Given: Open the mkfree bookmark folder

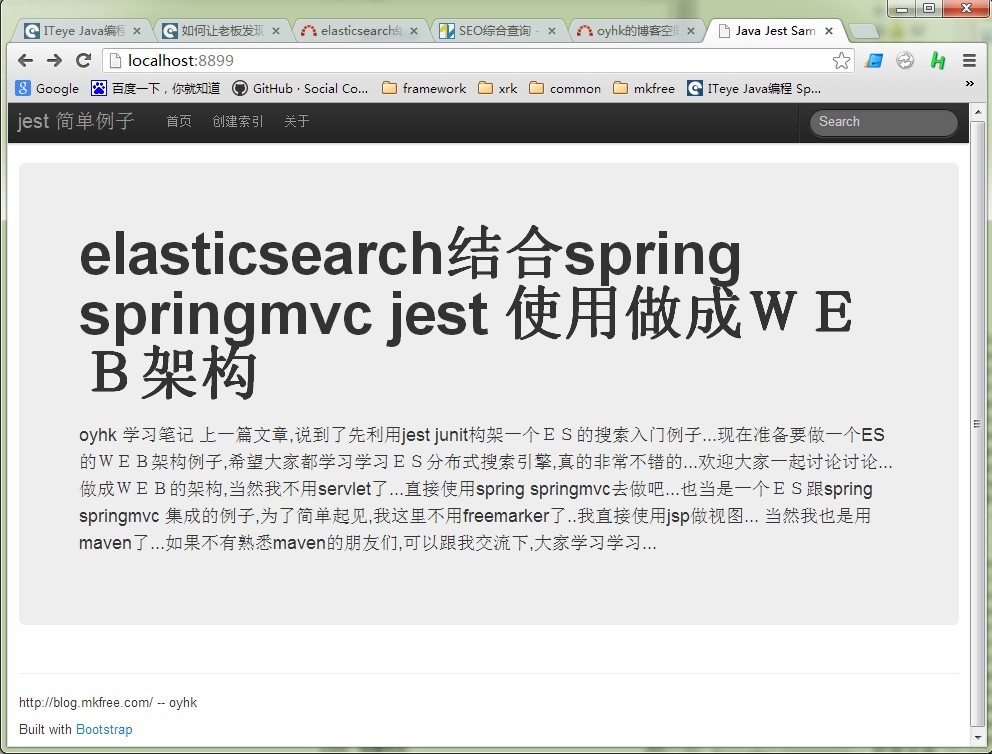Looking at the screenshot, I should pyautogui.click(x=644, y=89).
